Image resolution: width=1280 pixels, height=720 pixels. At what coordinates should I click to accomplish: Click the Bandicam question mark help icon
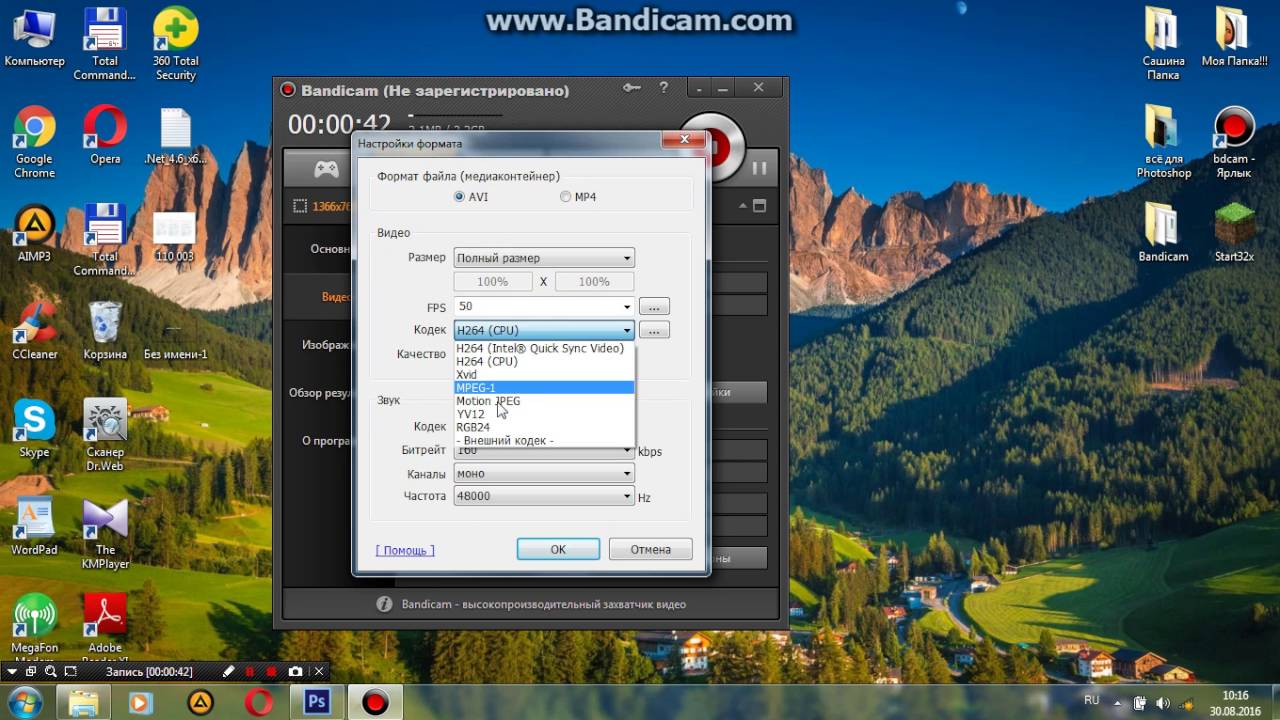pyautogui.click(x=663, y=89)
